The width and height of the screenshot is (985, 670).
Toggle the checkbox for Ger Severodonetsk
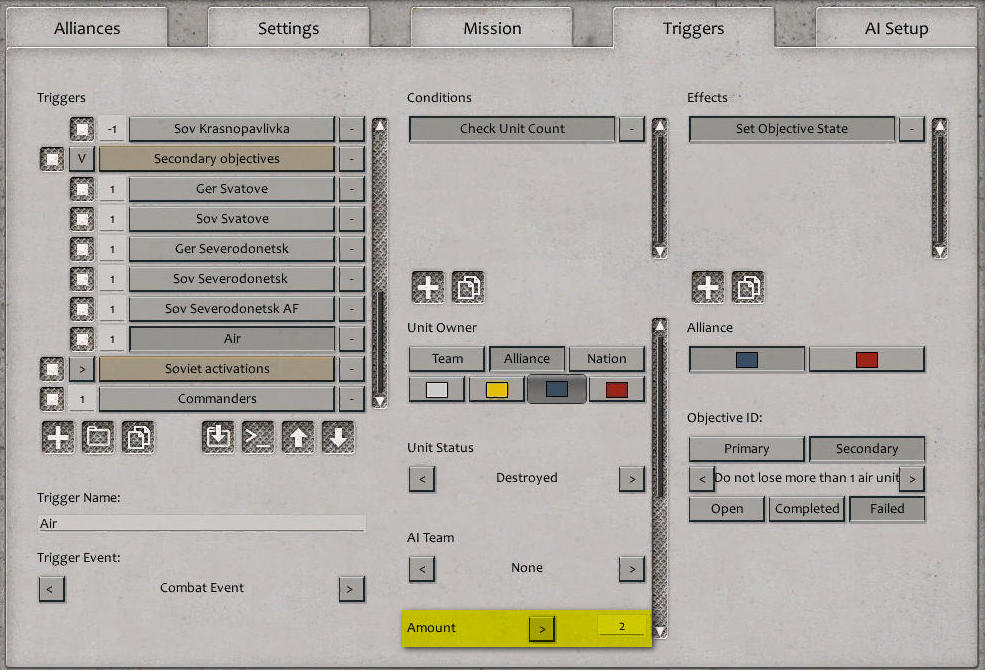pyautogui.click(x=82, y=249)
